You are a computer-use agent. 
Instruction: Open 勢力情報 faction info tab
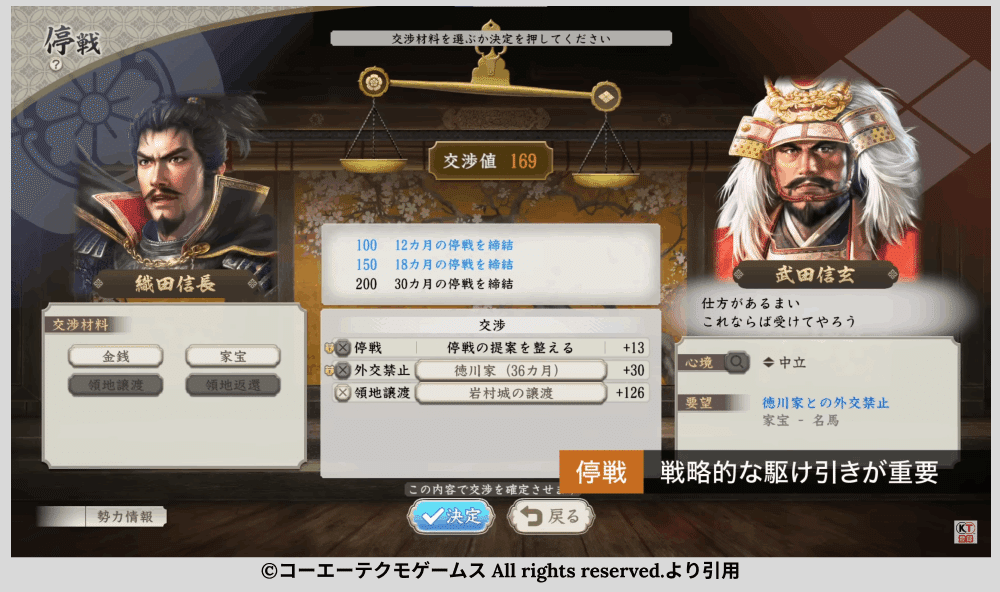pos(125,516)
